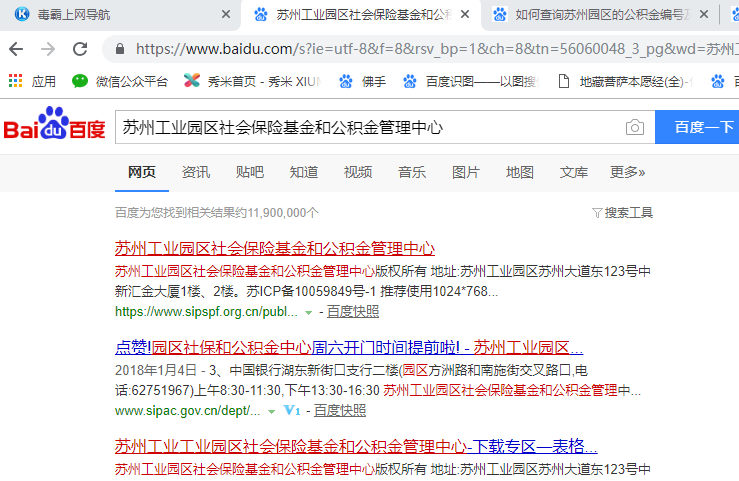739x481 pixels.
Task: Open the 应用 apps grid bookmark
Action: [32, 81]
